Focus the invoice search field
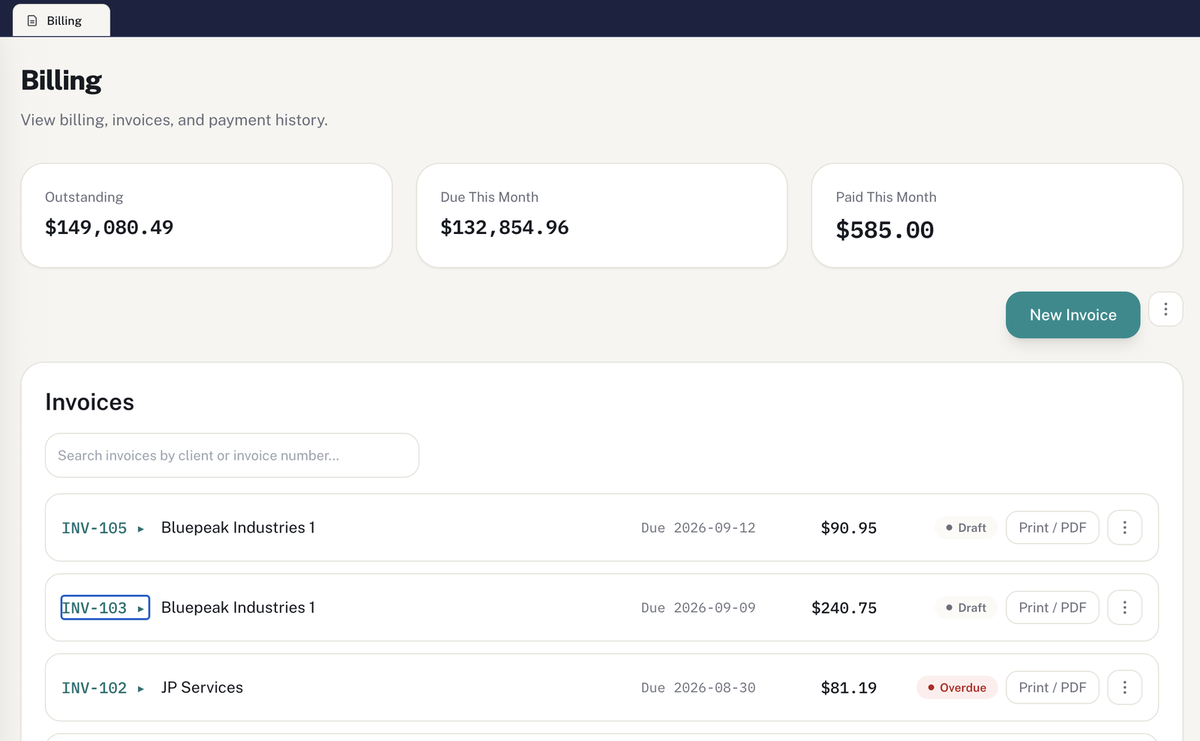 pos(232,455)
